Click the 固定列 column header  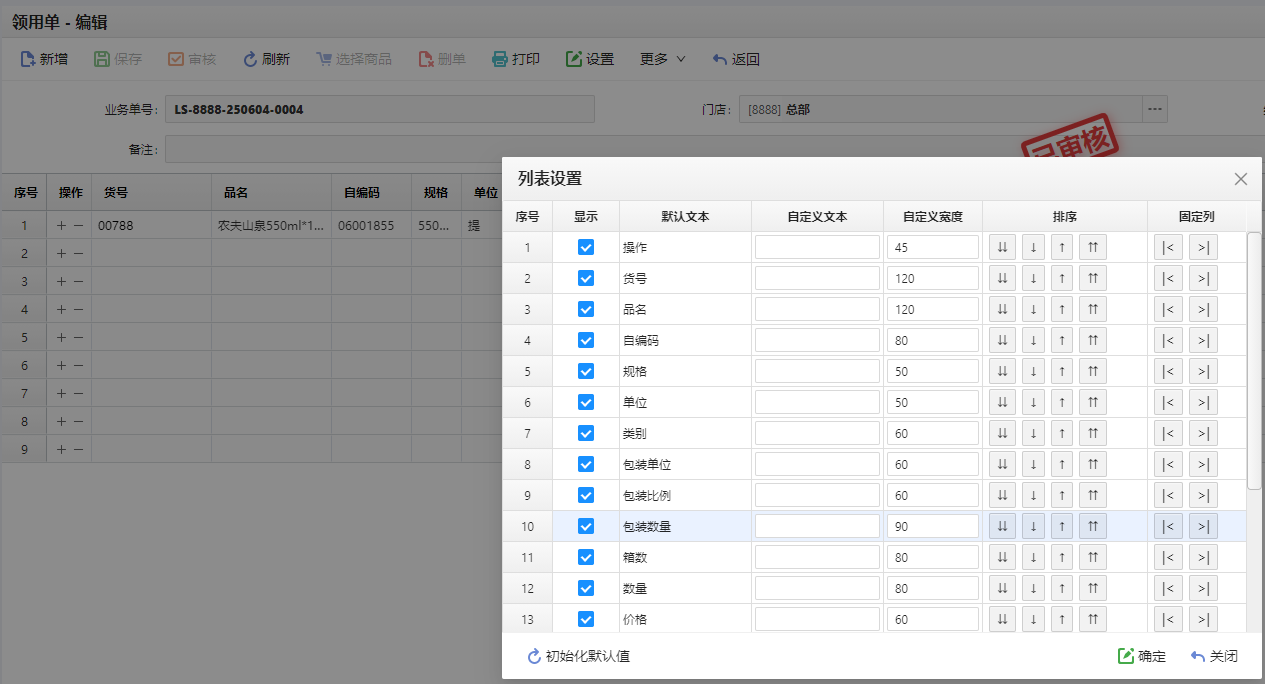pos(1197,216)
